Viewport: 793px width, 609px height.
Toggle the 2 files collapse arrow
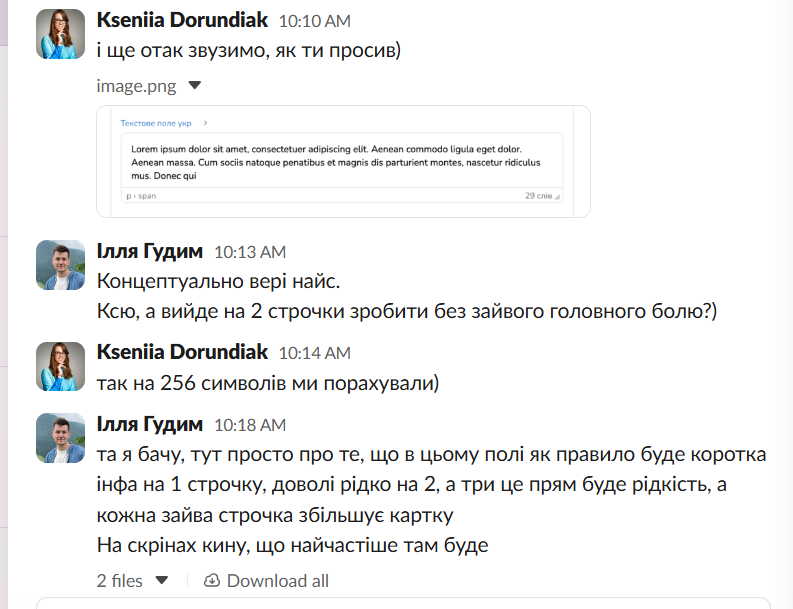162,581
